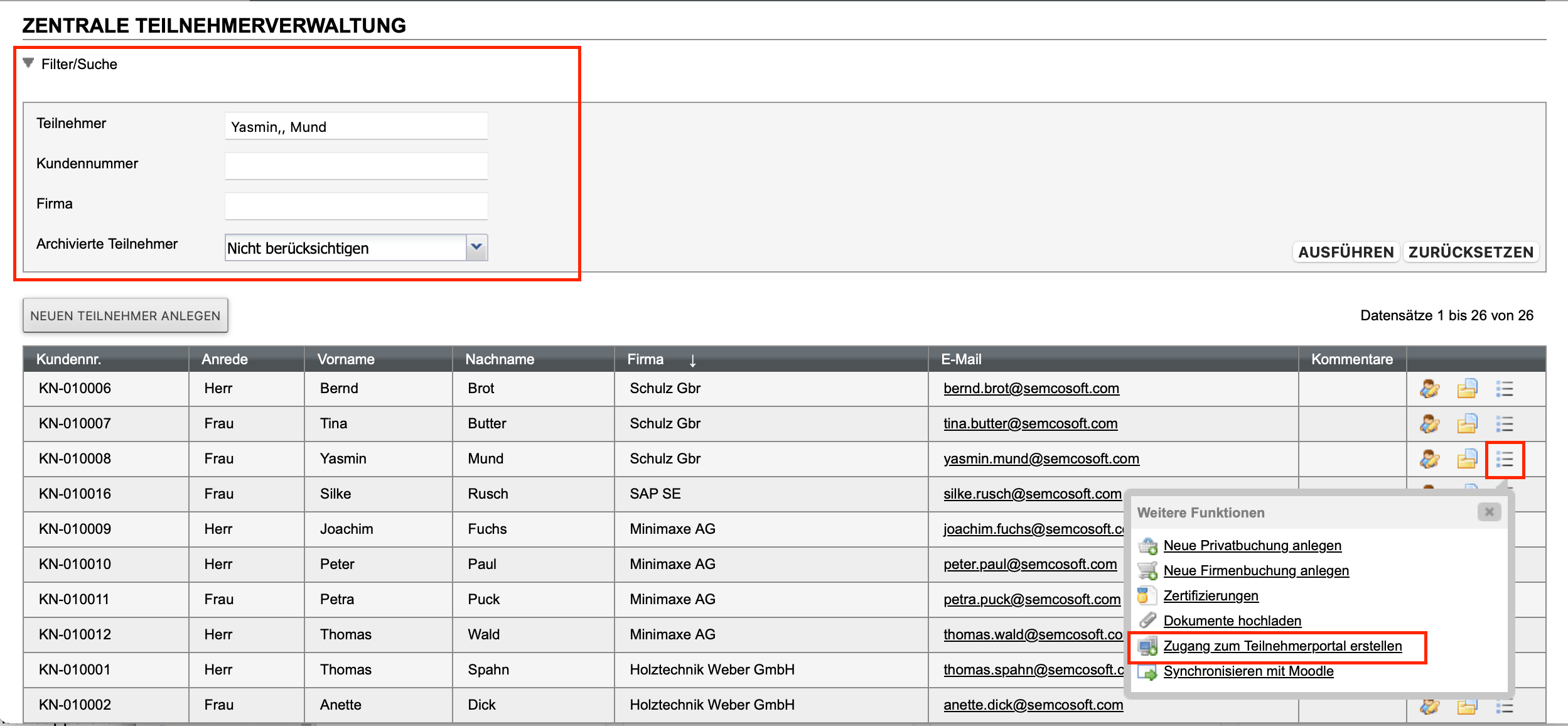Open folder icon in Yasmin Mund row
The height and width of the screenshot is (726, 1568).
pos(1467,459)
